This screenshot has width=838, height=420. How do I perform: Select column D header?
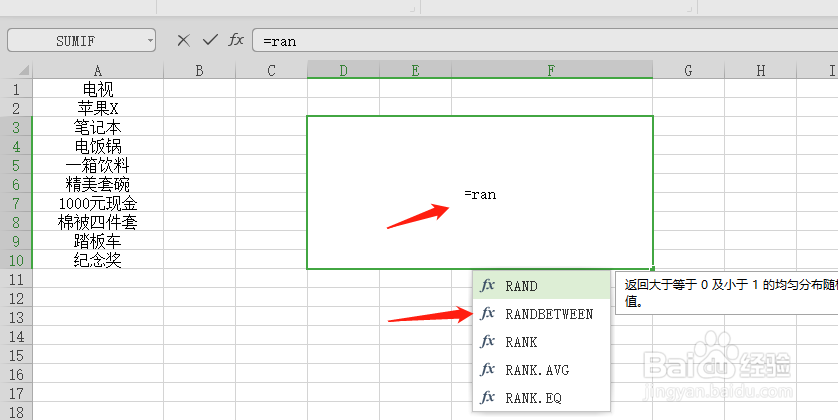(x=344, y=70)
